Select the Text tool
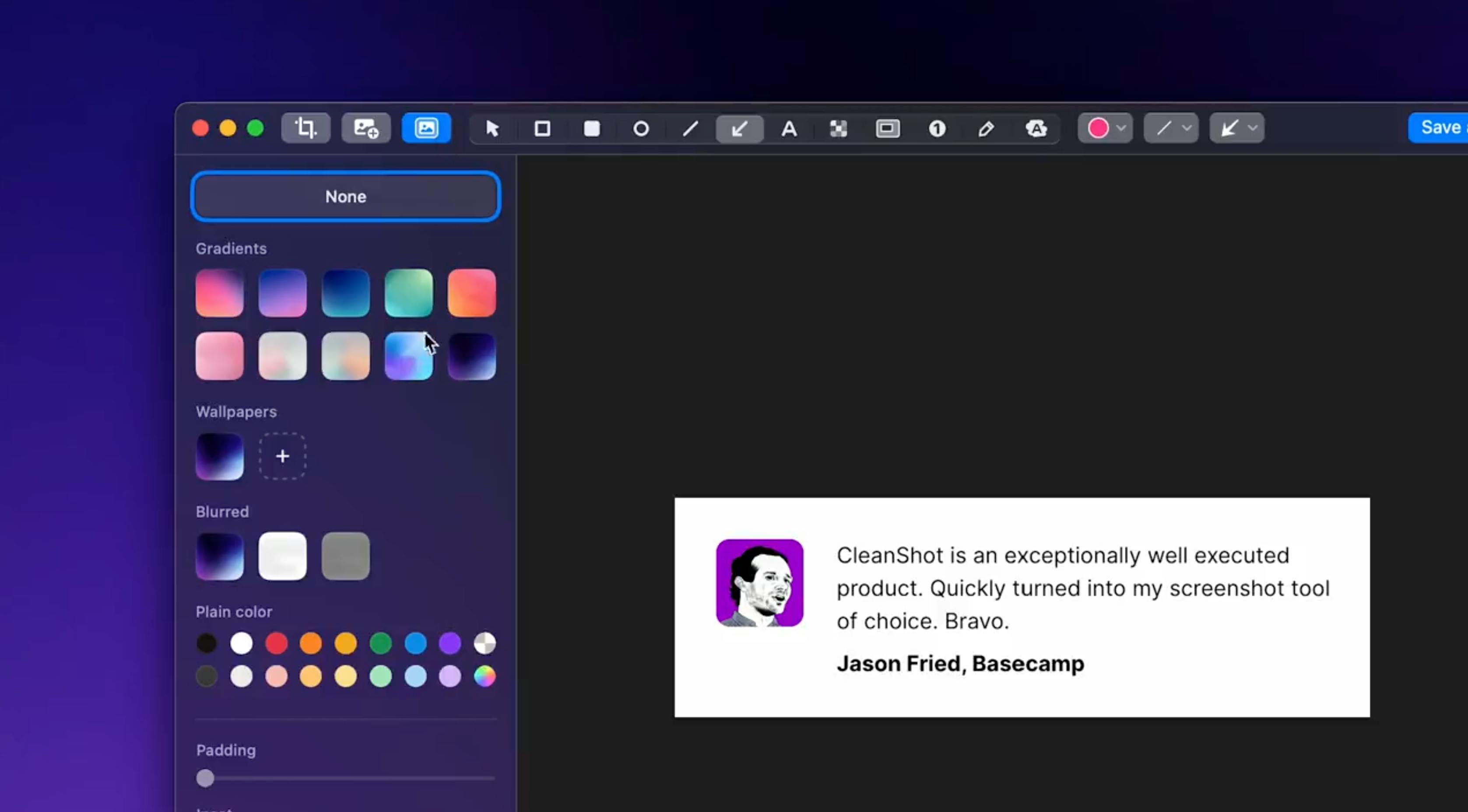The image size is (1468, 812). coord(789,129)
